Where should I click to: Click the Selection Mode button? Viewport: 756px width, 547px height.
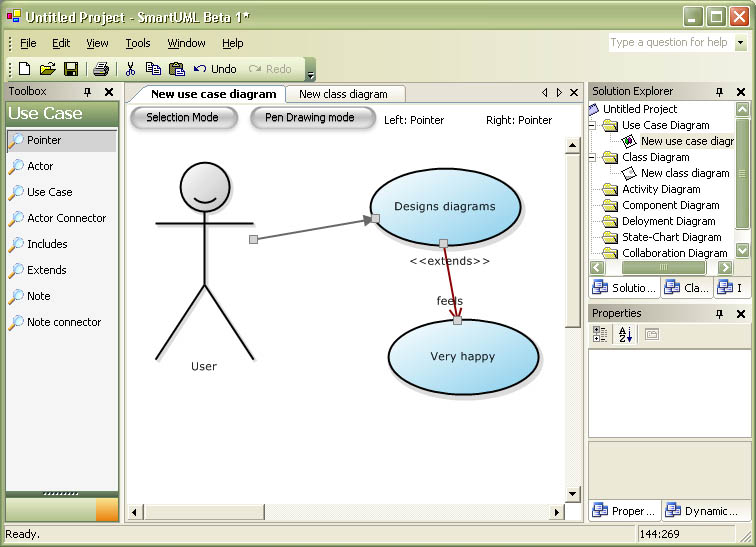(x=183, y=118)
